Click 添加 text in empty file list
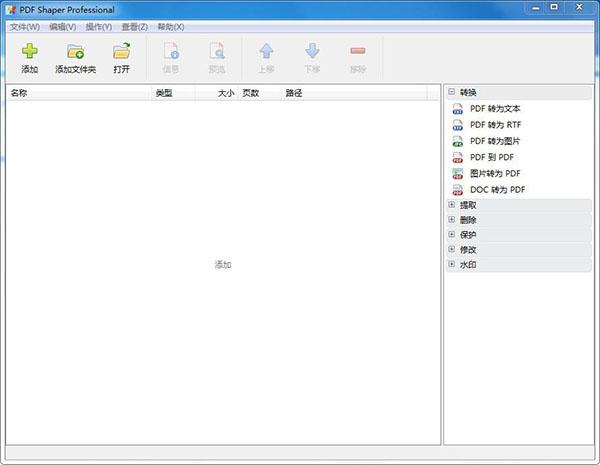 click(x=223, y=265)
